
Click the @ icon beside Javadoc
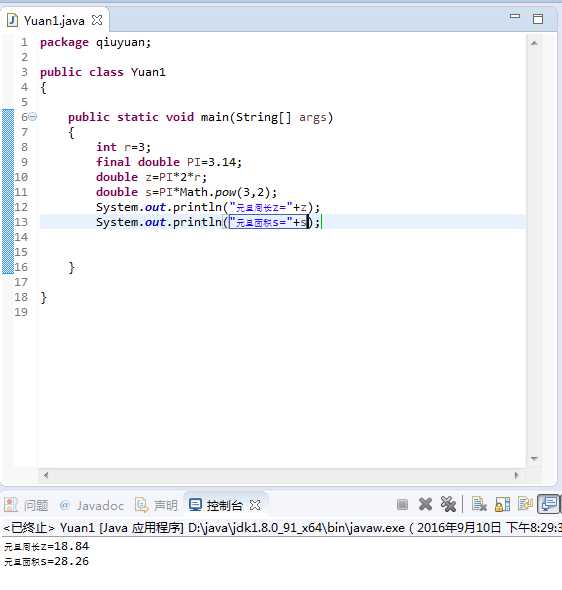click(64, 505)
